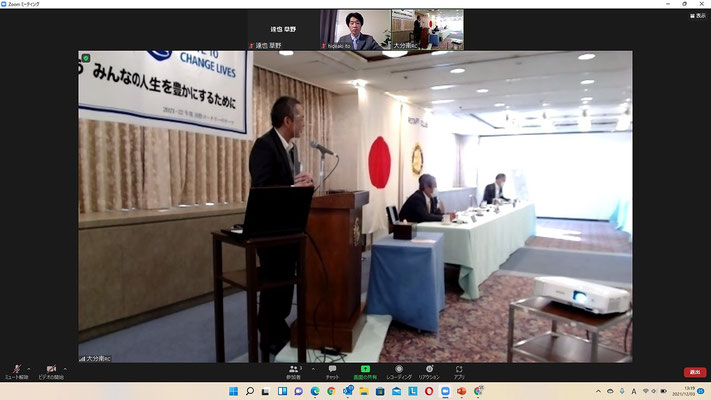Image resolution: width=711 pixels, height=400 pixels.
Task: Open the Widgets taskbar icon
Action: click(x=282, y=391)
